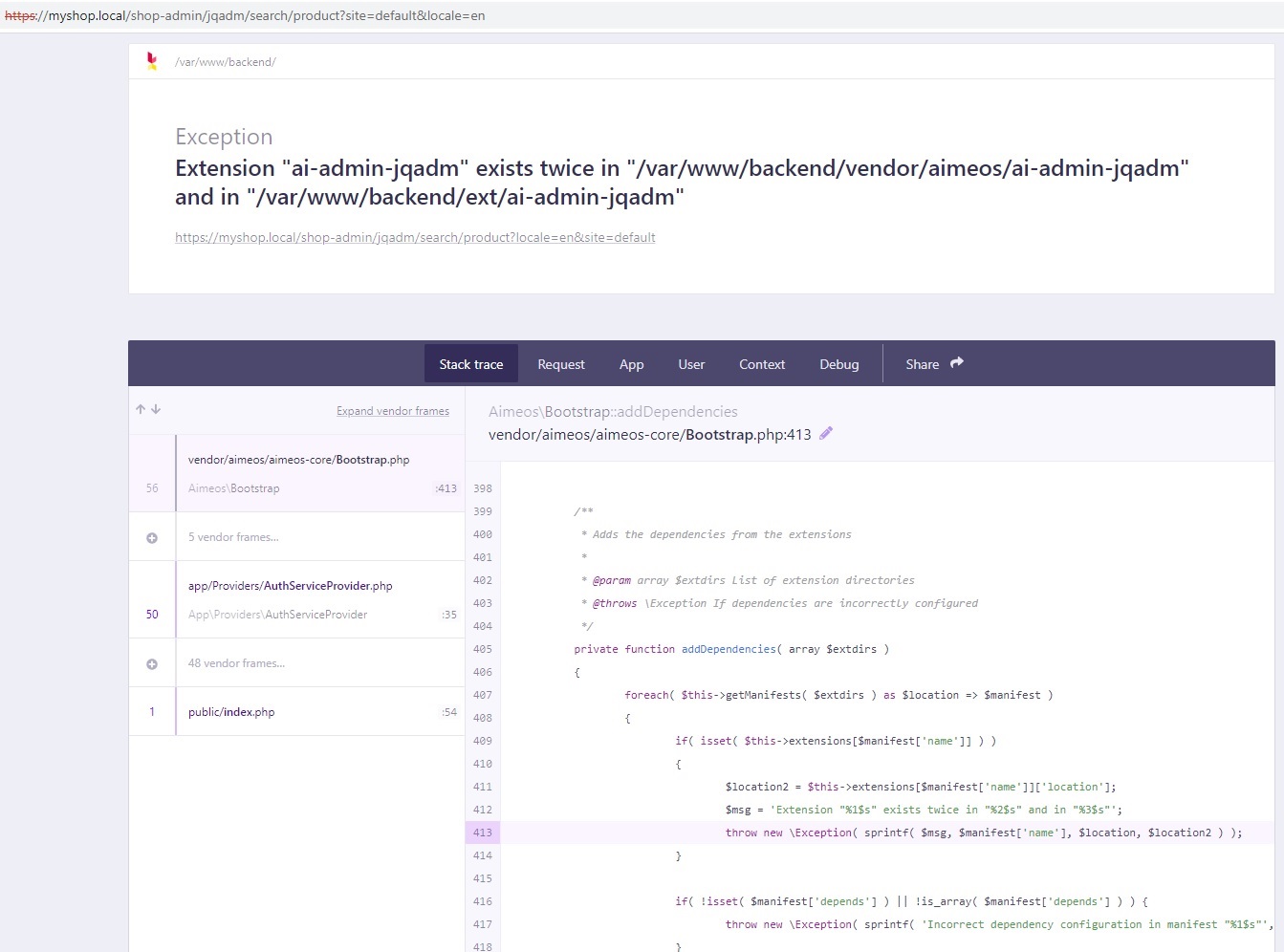Click the Share arrow icon

[957, 363]
